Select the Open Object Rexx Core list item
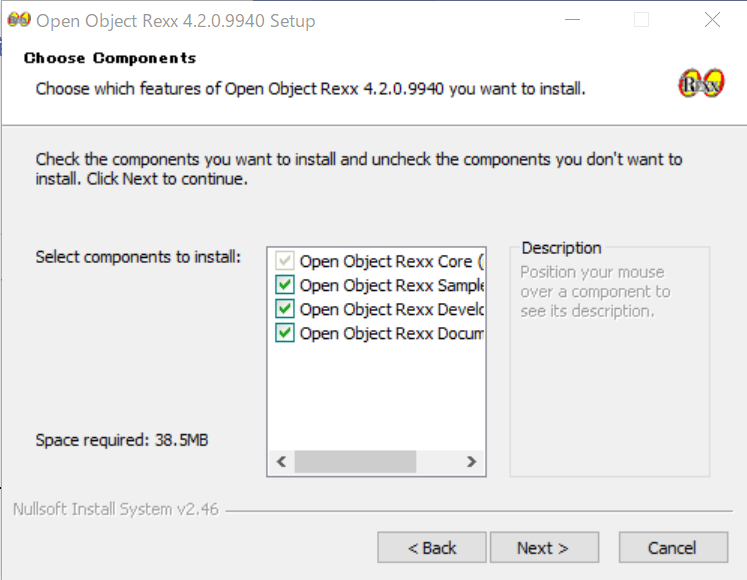This screenshot has height=580, width=747. point(390,261)
